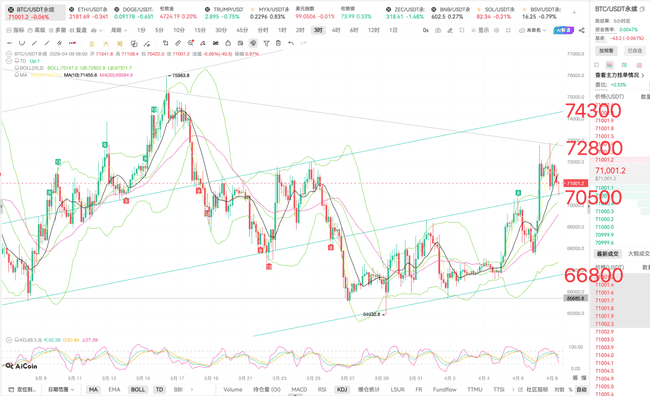Toggle the KDJ sub-indicator
This screenshot has width=650, height=396.
(342, 390)
